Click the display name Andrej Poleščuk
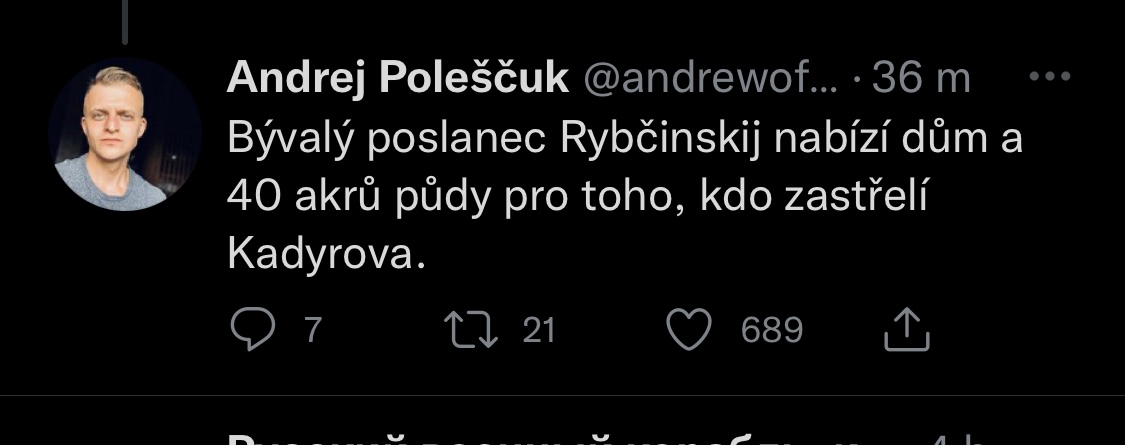1125x445 pixels. 397,79
